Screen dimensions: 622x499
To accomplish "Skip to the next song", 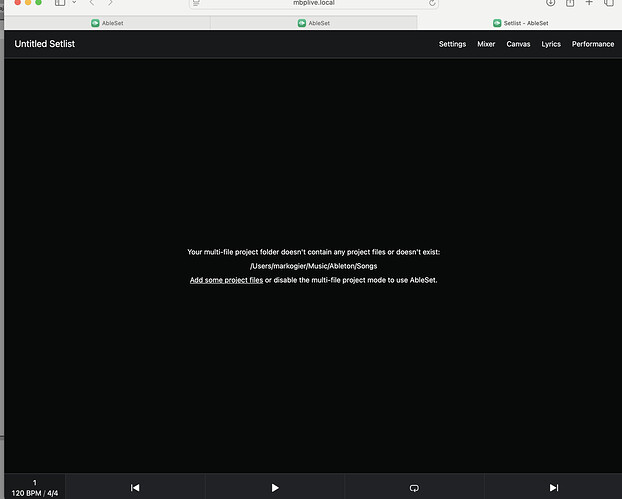I will 553,487.
